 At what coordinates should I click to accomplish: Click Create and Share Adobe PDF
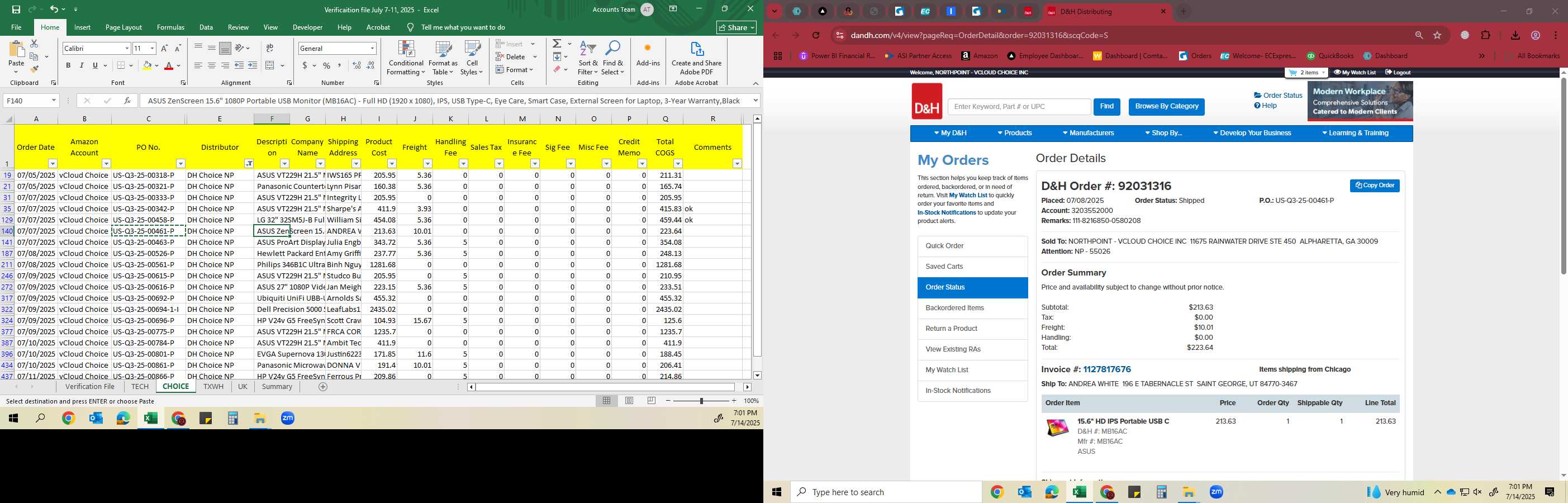696,59
